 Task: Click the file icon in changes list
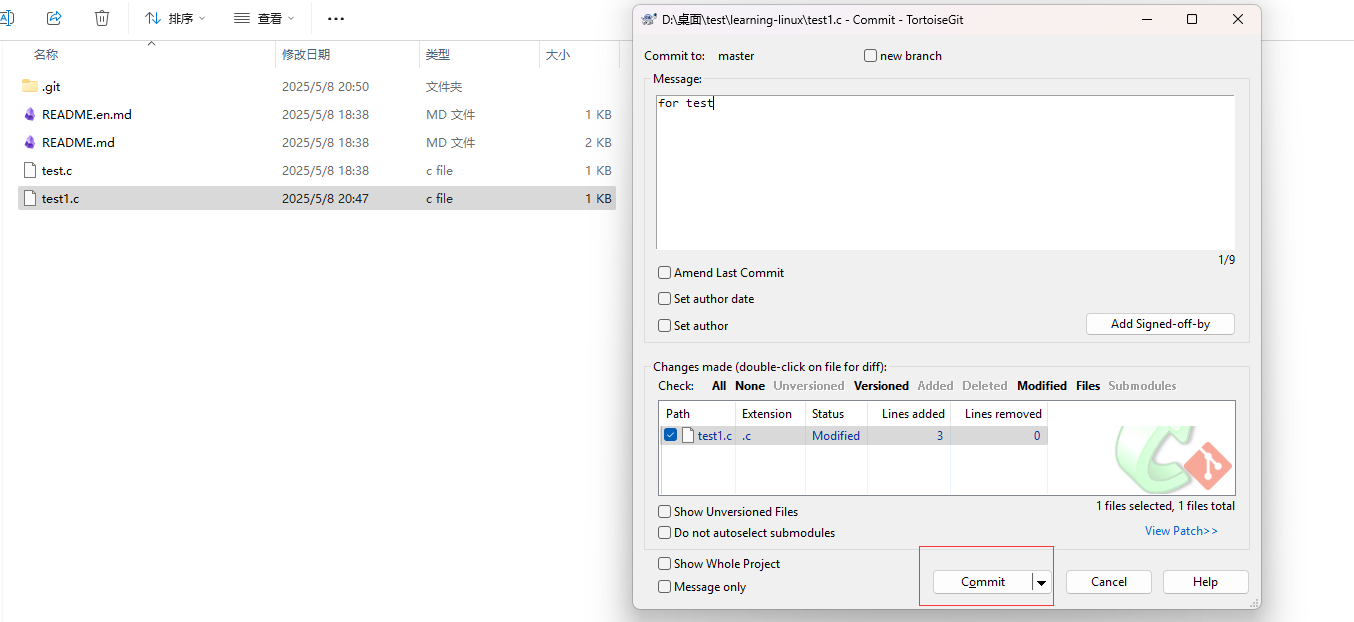tap(688, 435)
